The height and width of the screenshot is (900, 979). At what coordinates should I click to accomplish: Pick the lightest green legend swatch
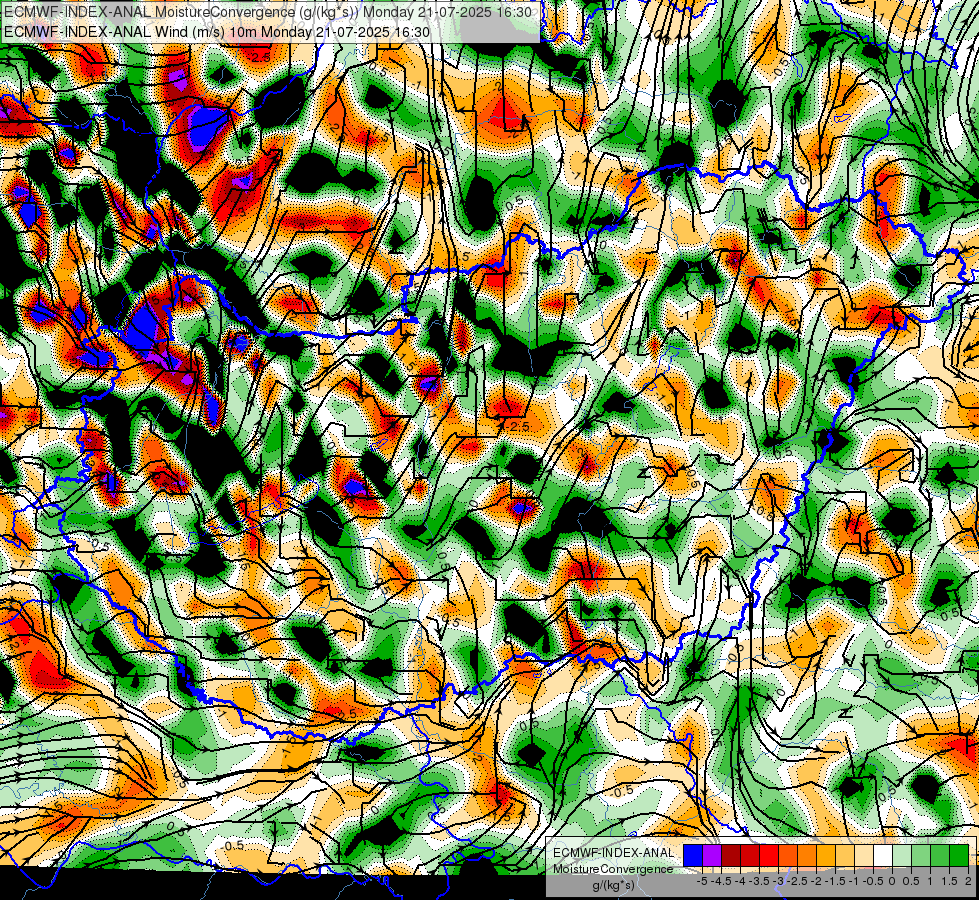[x=902, y=856]
